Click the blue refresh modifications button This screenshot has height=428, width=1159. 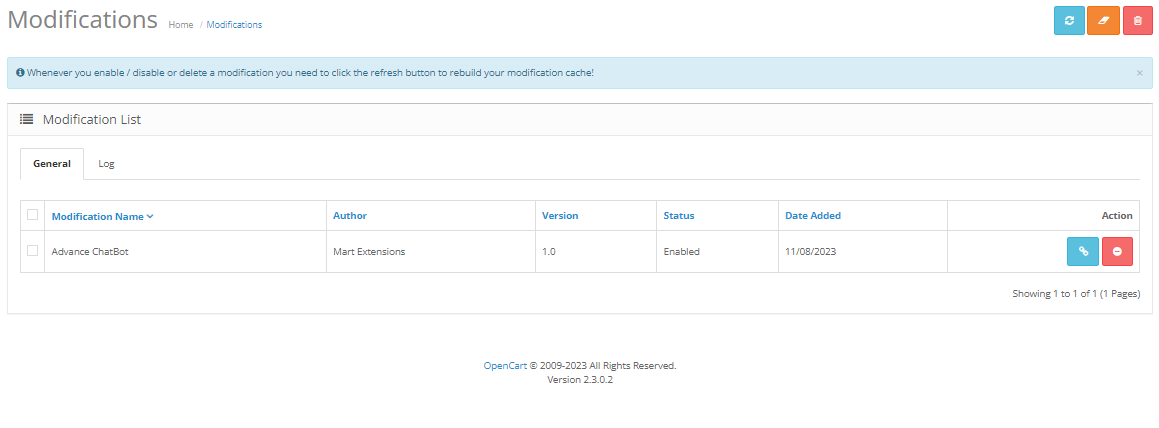[x=1069, y=21]
